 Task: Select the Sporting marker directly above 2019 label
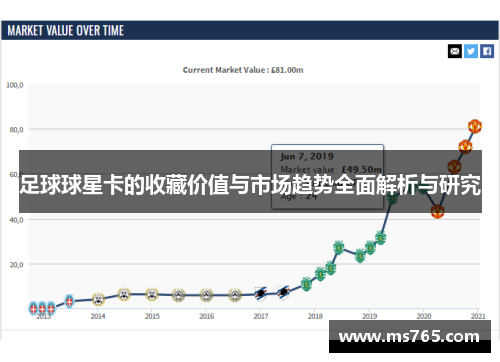370,247
